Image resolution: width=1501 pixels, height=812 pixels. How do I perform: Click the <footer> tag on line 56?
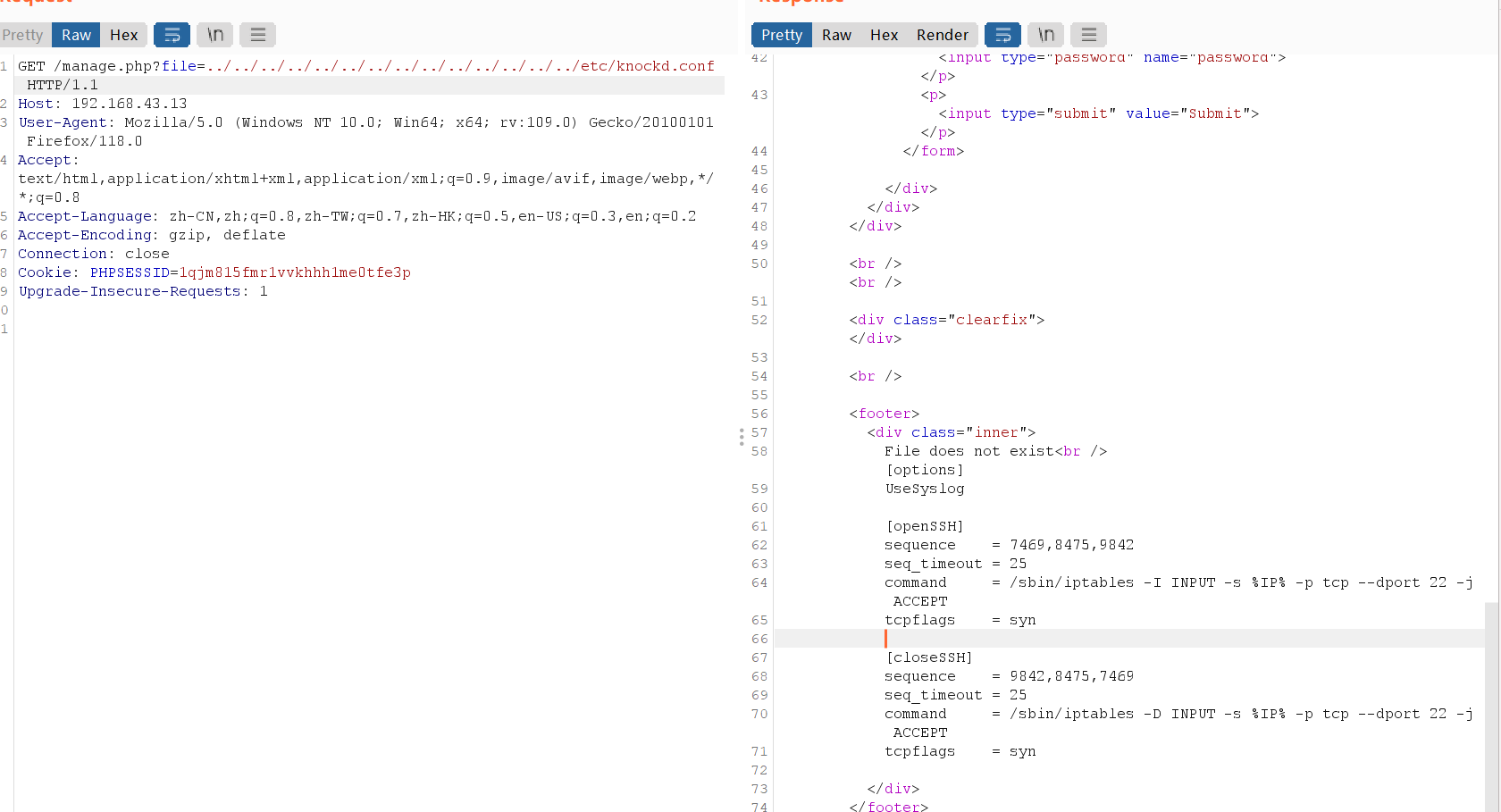tap(885, 414)
